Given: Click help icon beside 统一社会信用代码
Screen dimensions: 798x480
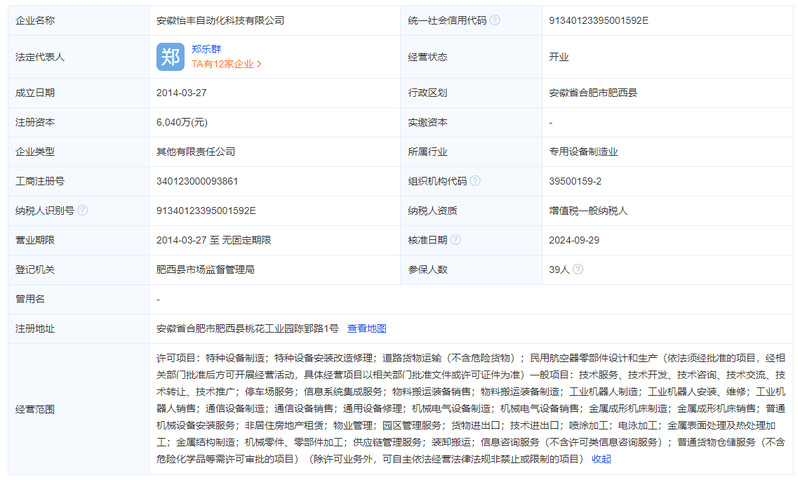Looking at the screenshot, I should (495, 19).
